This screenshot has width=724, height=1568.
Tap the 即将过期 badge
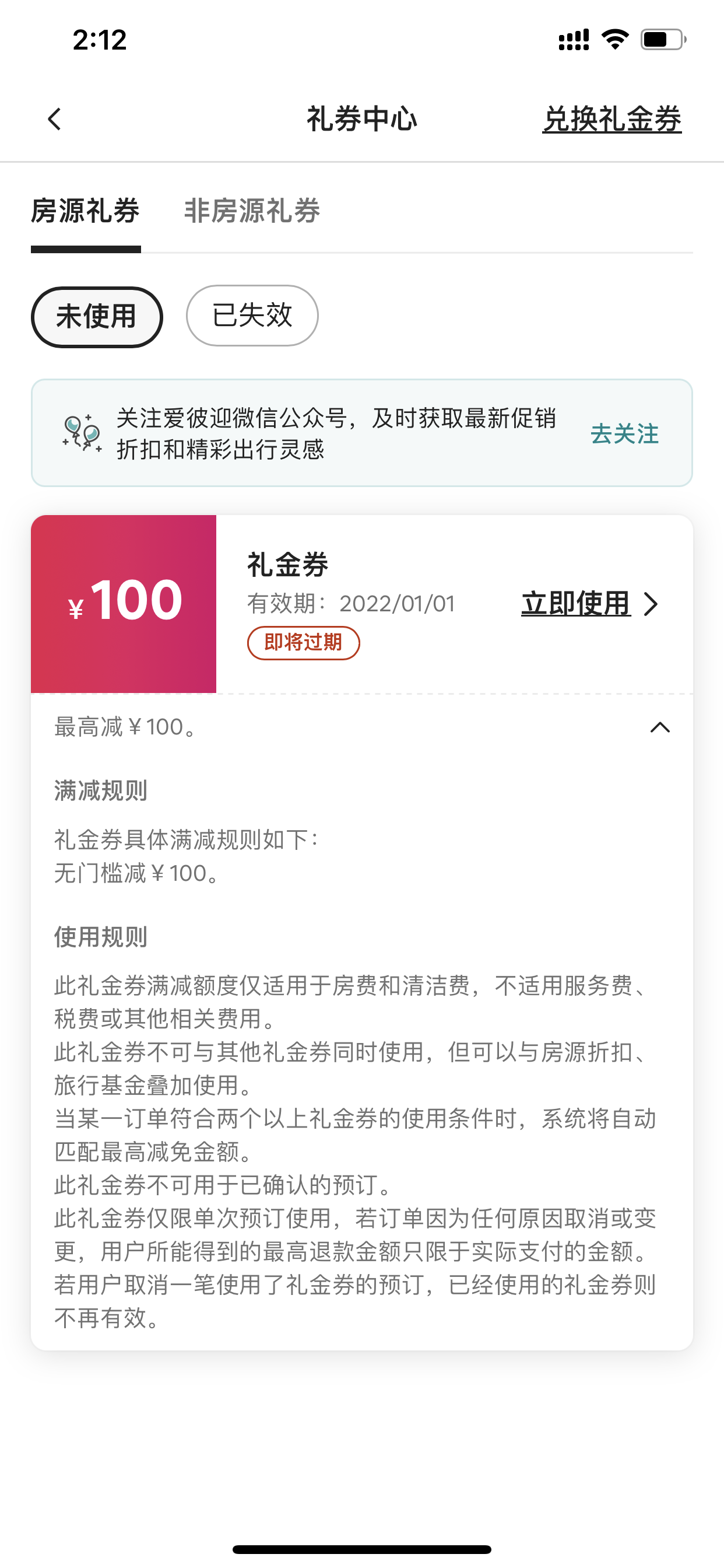tap(303, 643)
